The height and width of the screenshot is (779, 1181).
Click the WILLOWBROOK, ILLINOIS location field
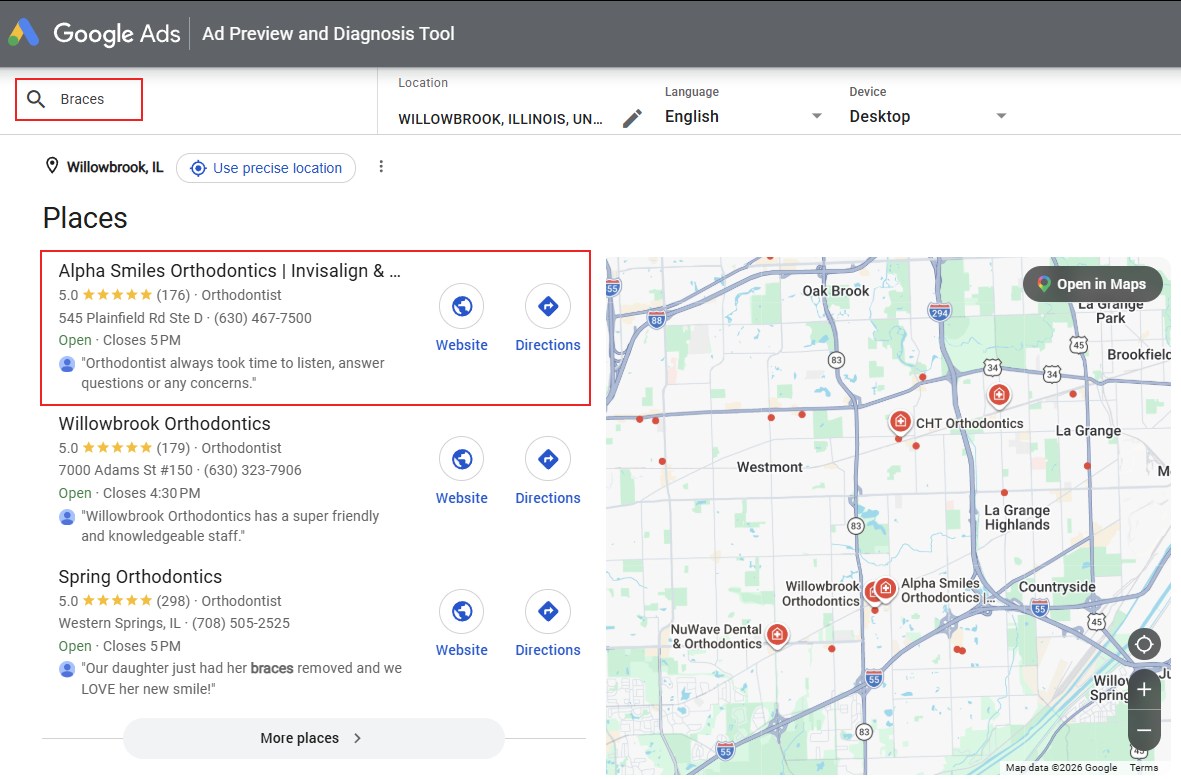point(500,119)
